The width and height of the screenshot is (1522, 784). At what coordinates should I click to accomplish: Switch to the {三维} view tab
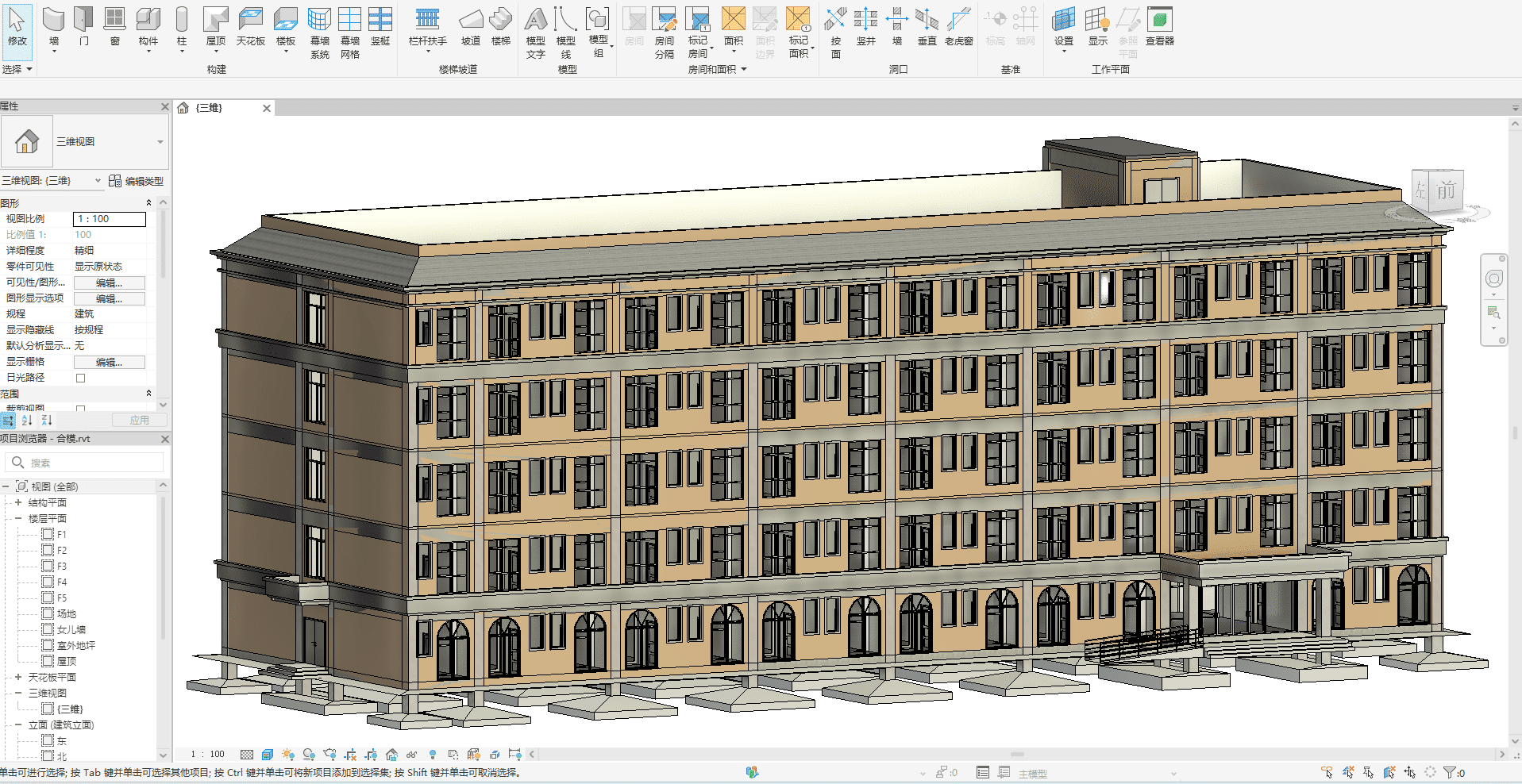coord(210,108)
